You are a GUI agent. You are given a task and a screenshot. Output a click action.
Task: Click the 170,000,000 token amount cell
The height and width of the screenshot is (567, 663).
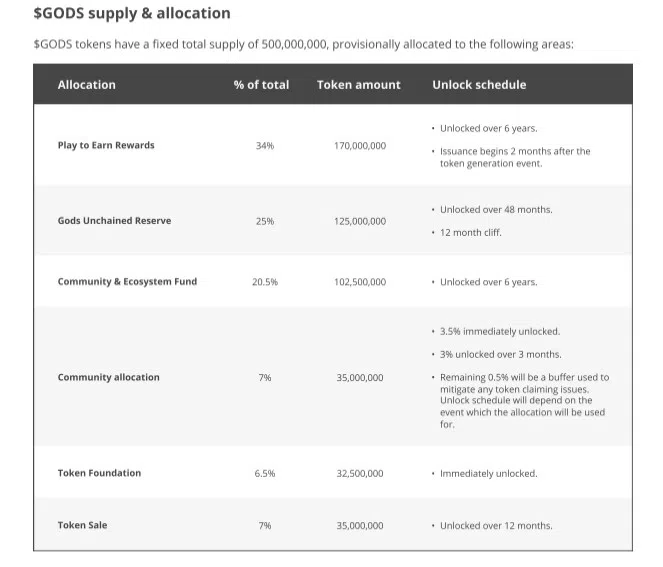[x=359, y=146]
